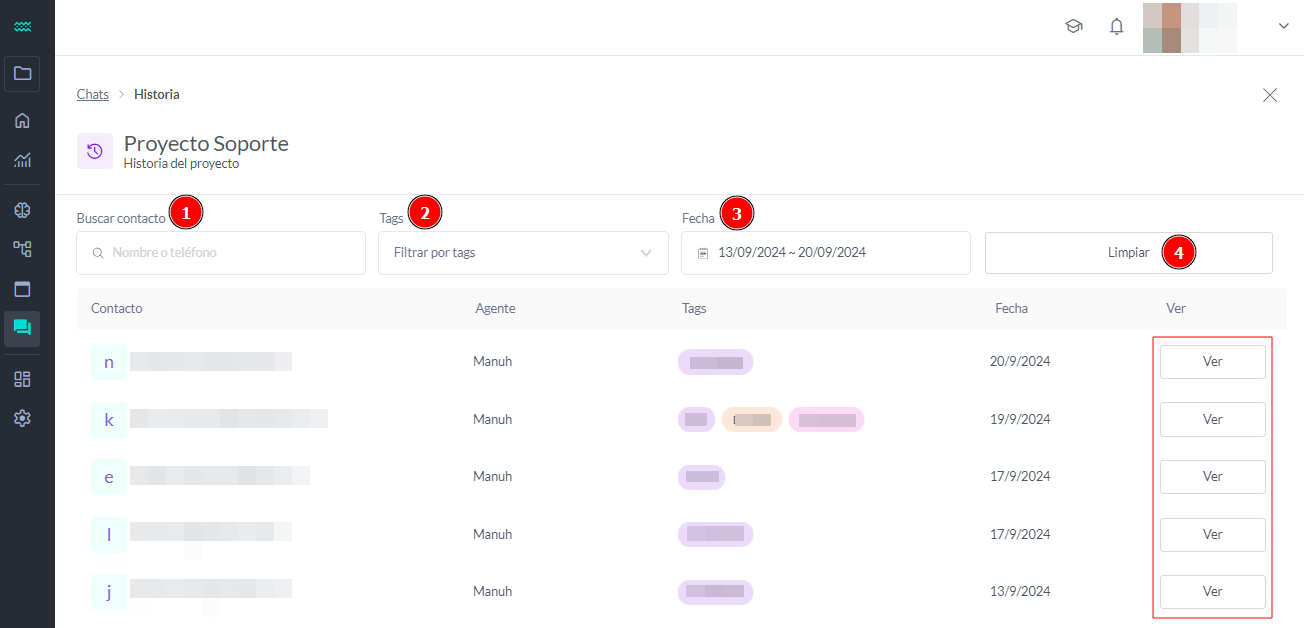Open Settings via the gear icon
The height and width of the screenshot is (628, 1304).
[x=22, y=418]
